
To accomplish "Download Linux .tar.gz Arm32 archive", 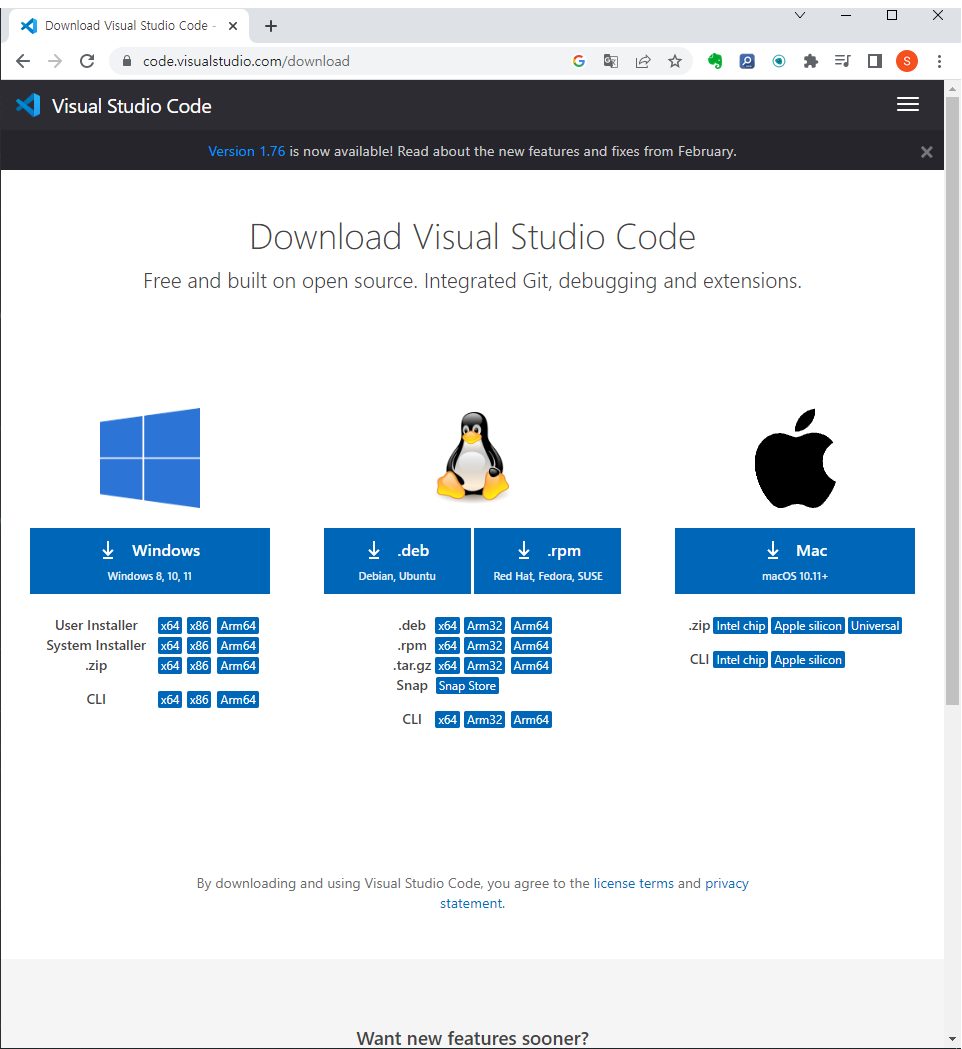I will (484, 666).
